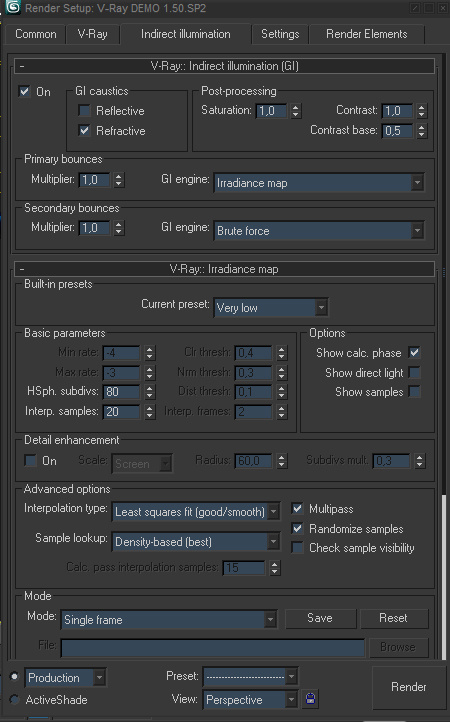450x722 pixels.
Task: Click the Contrast spinner arrows
Action: pyautogui.click(x=422, y=111)
